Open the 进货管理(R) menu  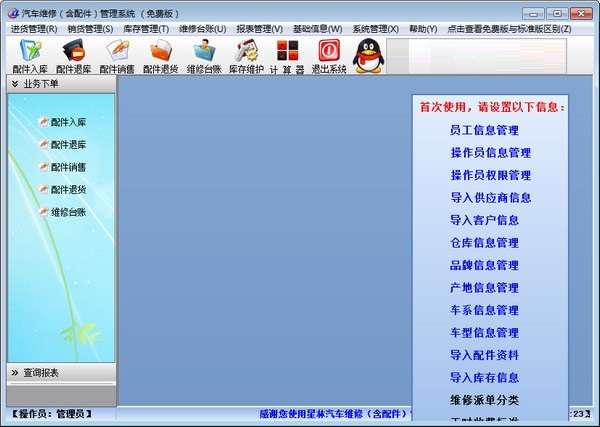[34, 29]
